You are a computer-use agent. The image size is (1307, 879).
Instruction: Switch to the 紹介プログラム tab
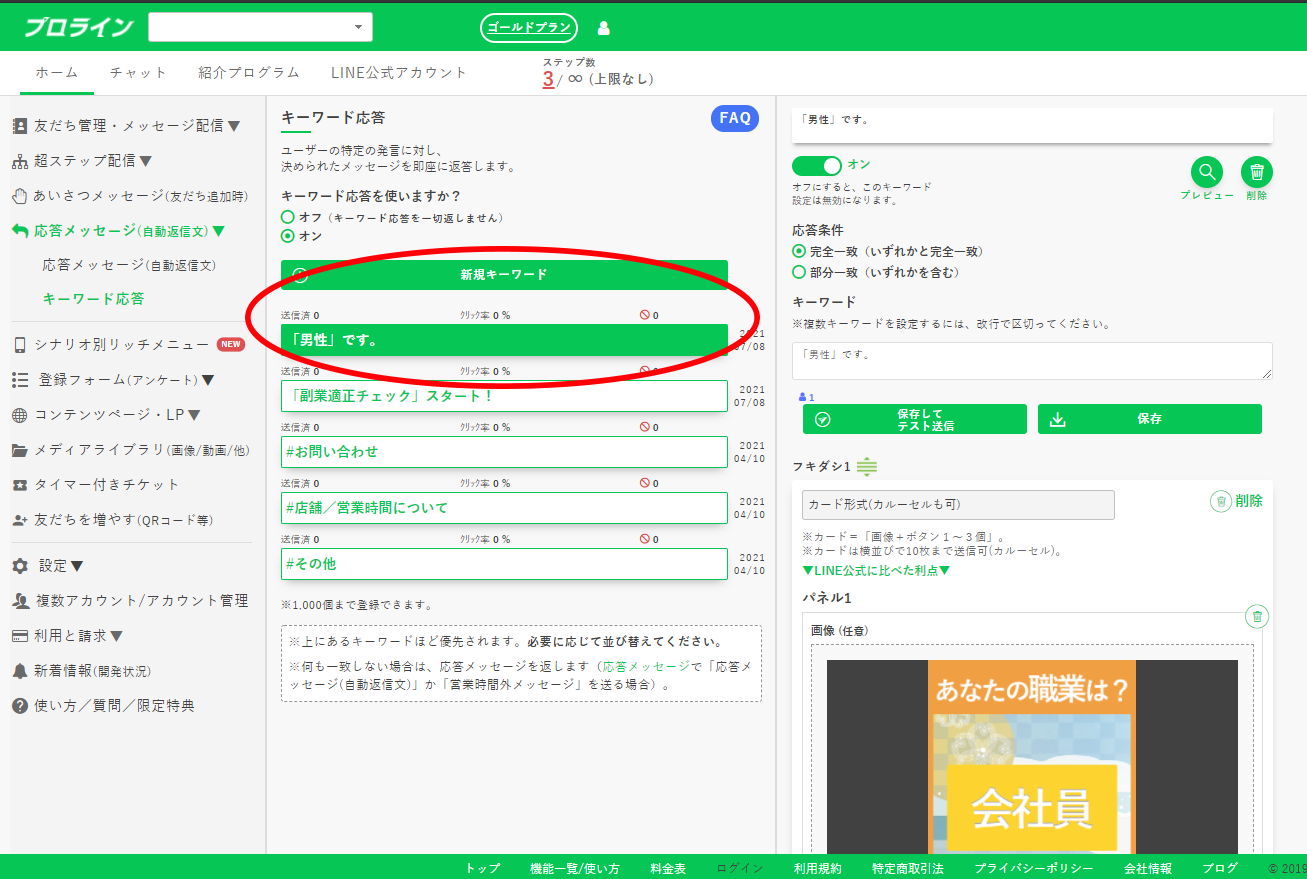pyautogui.click(x=249, y=73)
